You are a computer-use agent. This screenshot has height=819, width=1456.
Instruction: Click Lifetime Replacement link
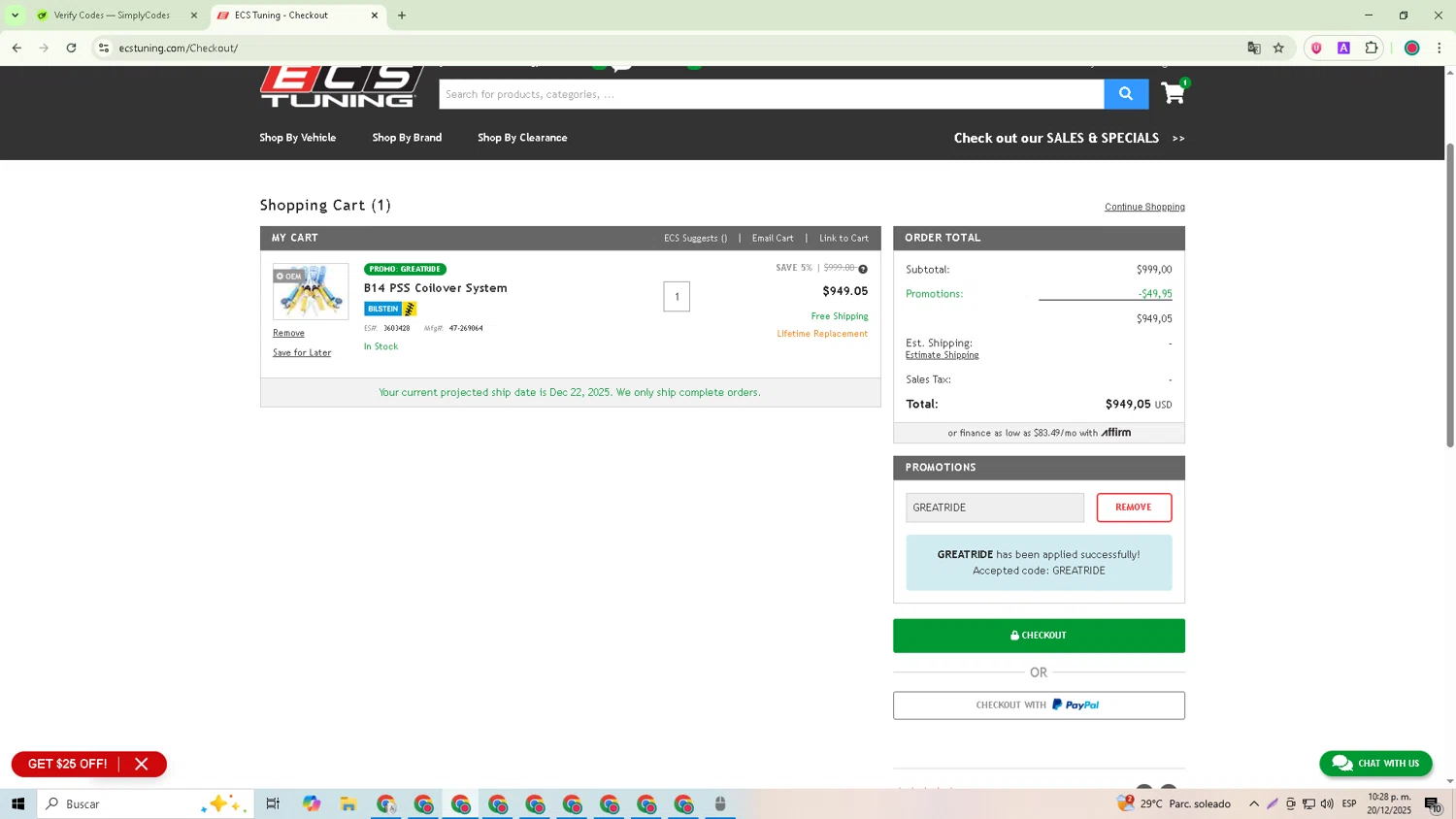click(x=822, y=334)
